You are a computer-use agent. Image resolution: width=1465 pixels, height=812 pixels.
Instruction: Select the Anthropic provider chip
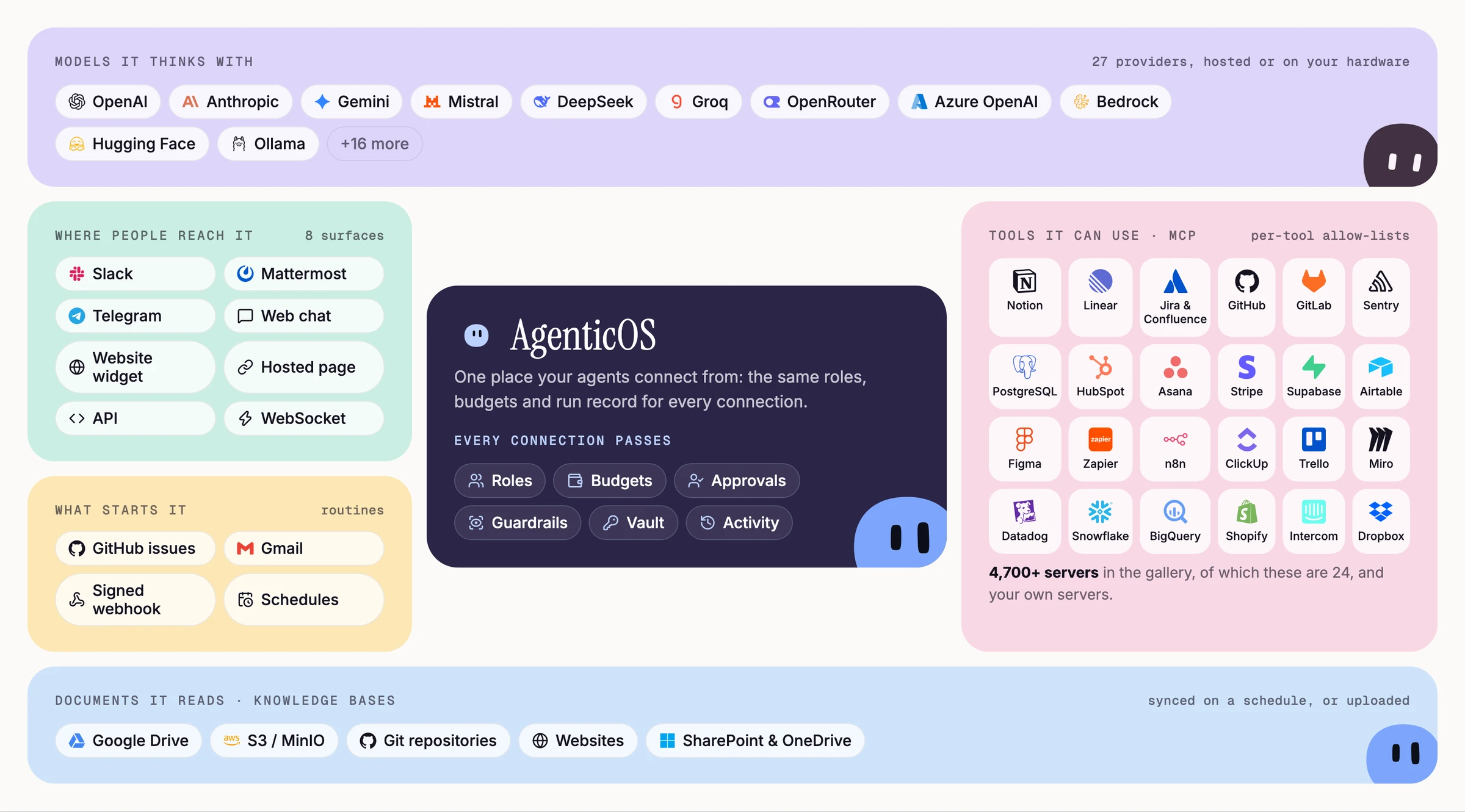231,101
